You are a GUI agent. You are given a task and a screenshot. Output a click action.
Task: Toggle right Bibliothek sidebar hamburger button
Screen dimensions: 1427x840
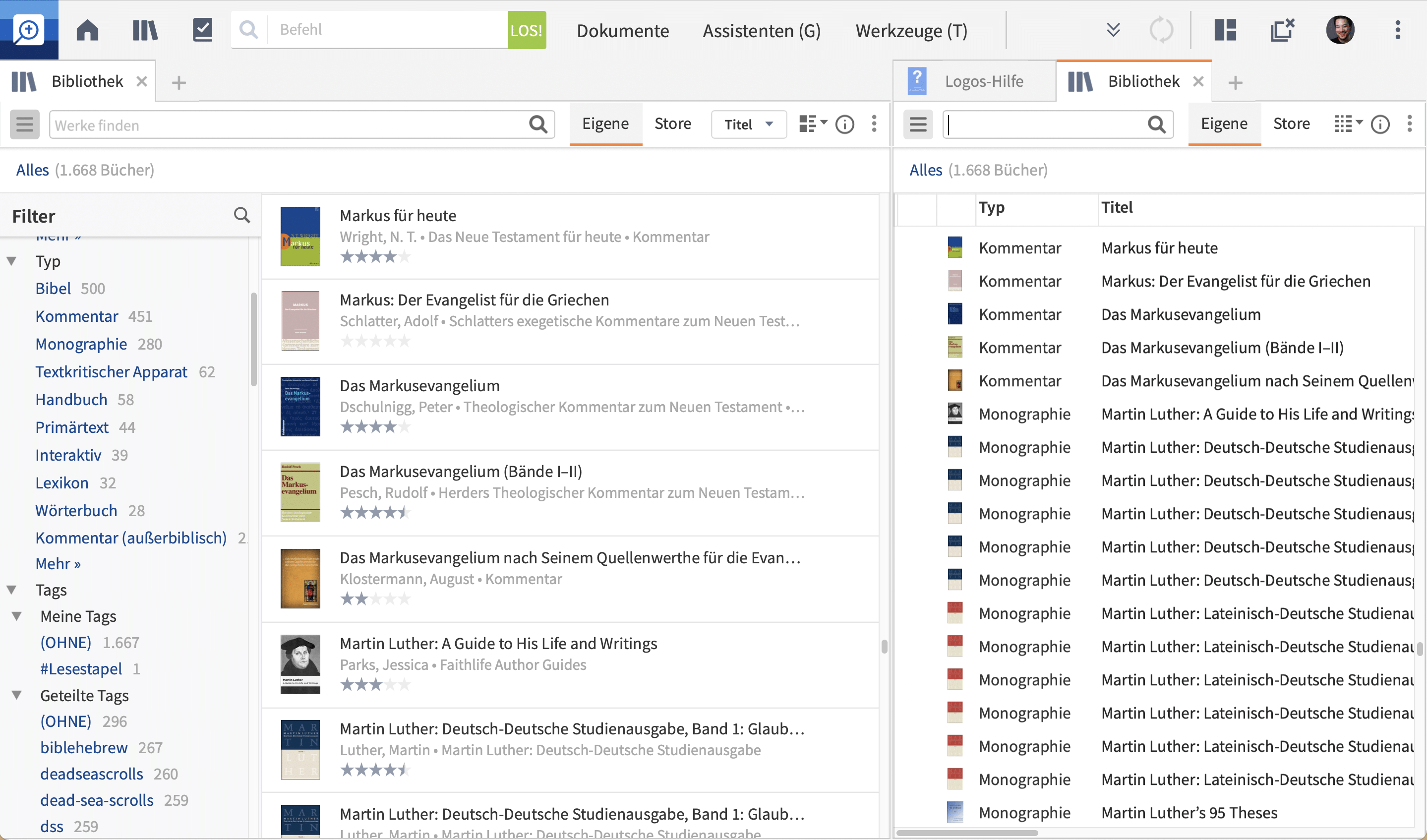tap(918, 124)
